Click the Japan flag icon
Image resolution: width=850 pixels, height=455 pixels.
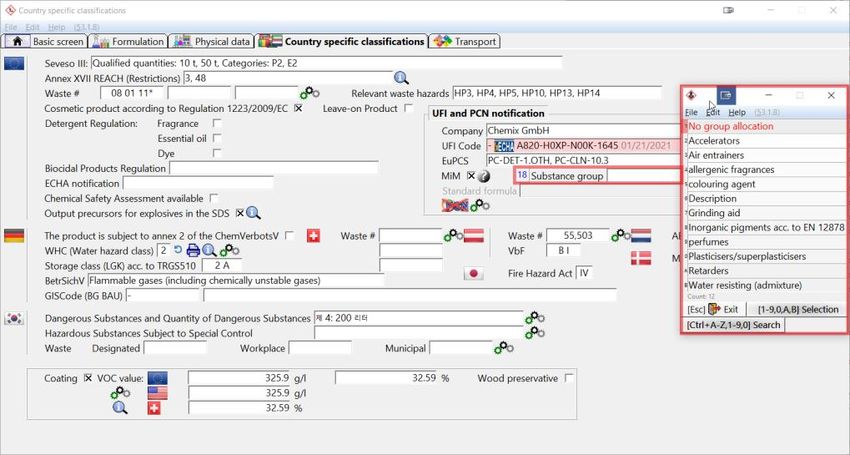474,273
